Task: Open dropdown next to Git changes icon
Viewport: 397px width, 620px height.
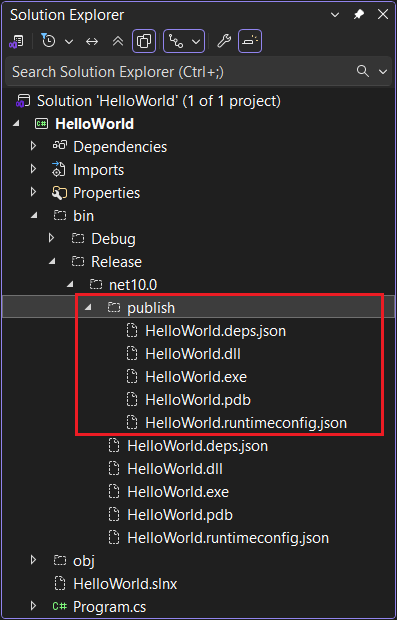Action: point(196,42)
